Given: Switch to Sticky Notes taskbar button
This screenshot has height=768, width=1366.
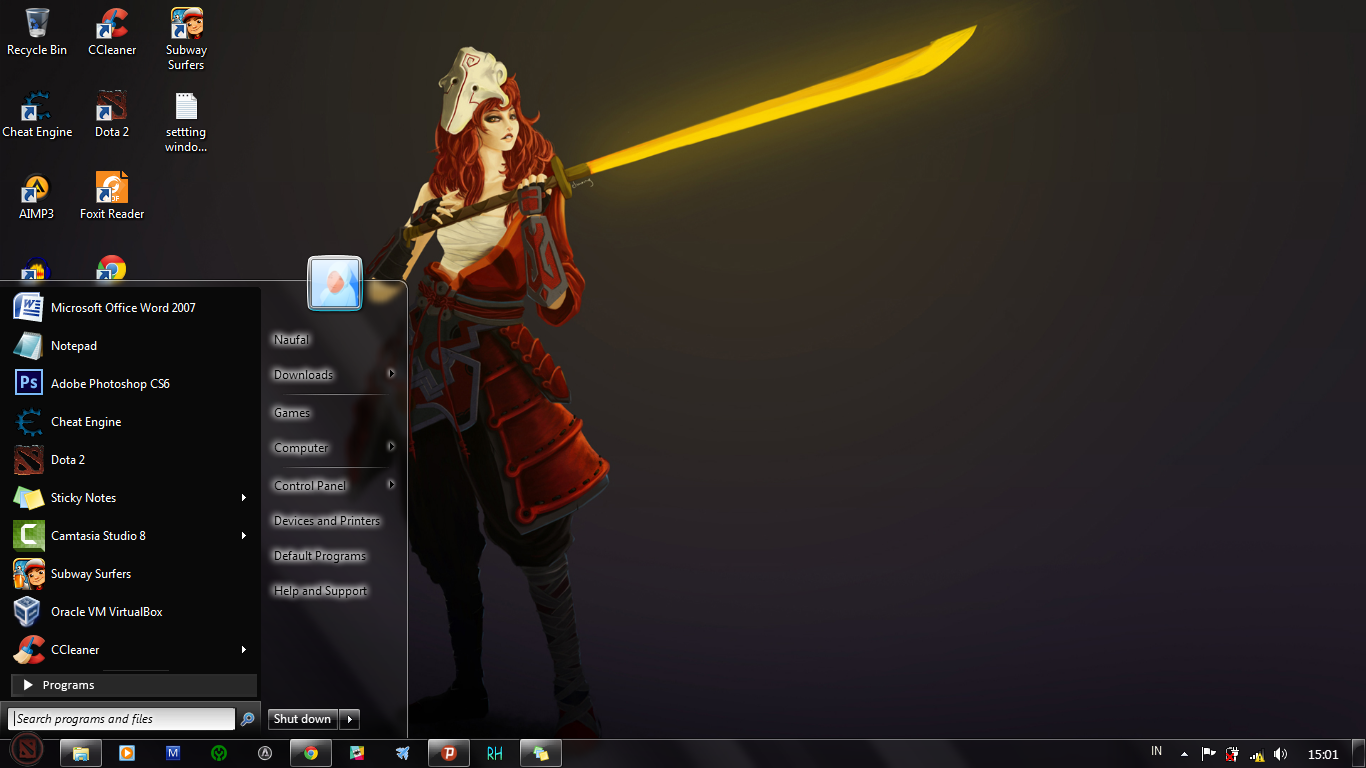Looking at the screenshot, I should (541, 753).
